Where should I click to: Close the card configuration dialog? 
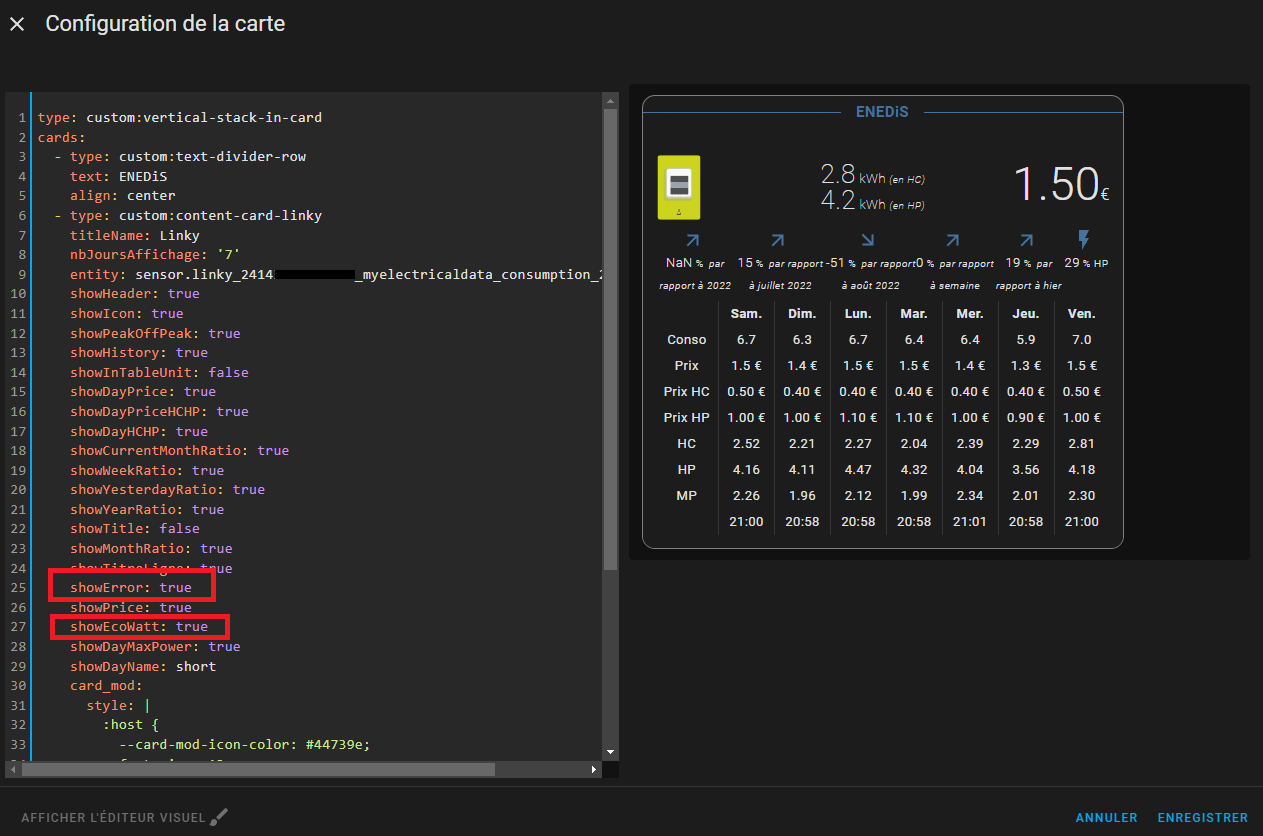17,24
